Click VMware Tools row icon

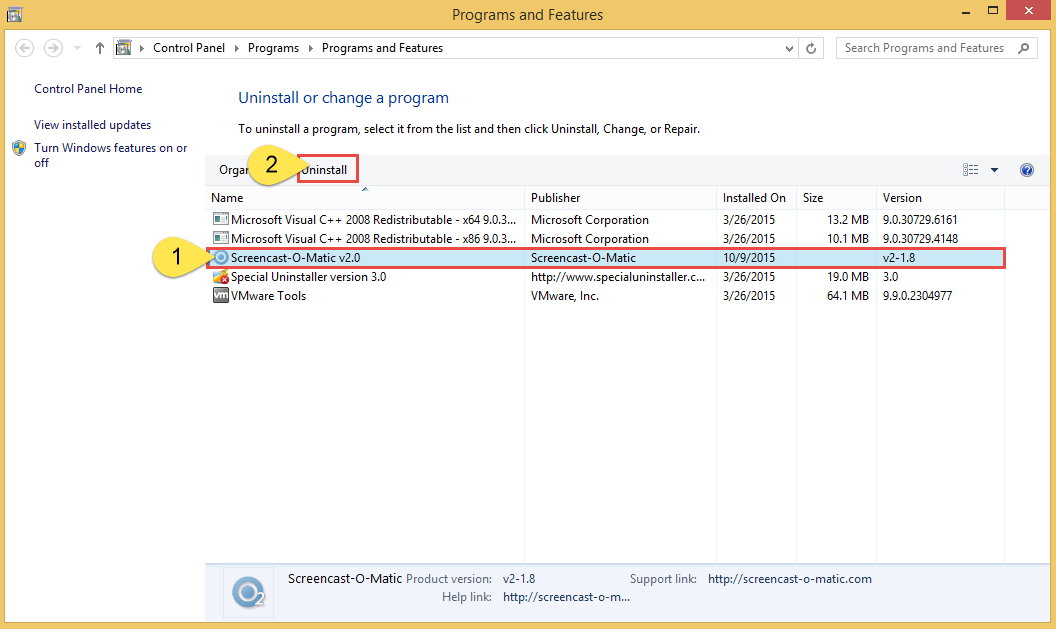220,295
